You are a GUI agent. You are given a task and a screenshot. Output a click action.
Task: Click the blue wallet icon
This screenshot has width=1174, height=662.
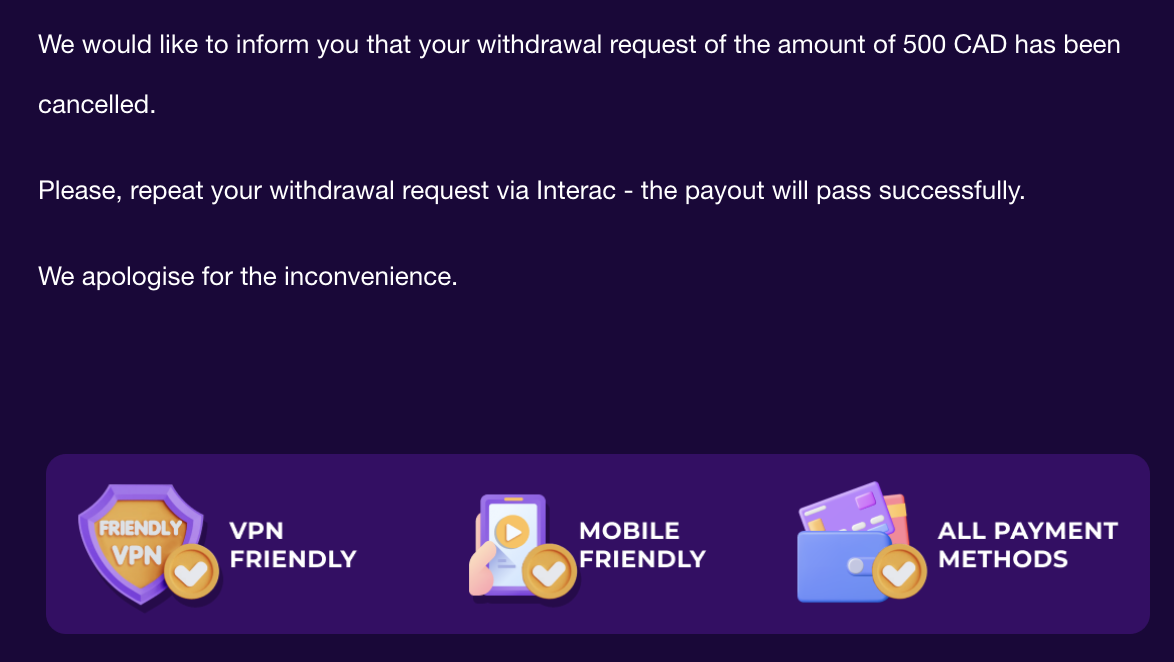838,565
